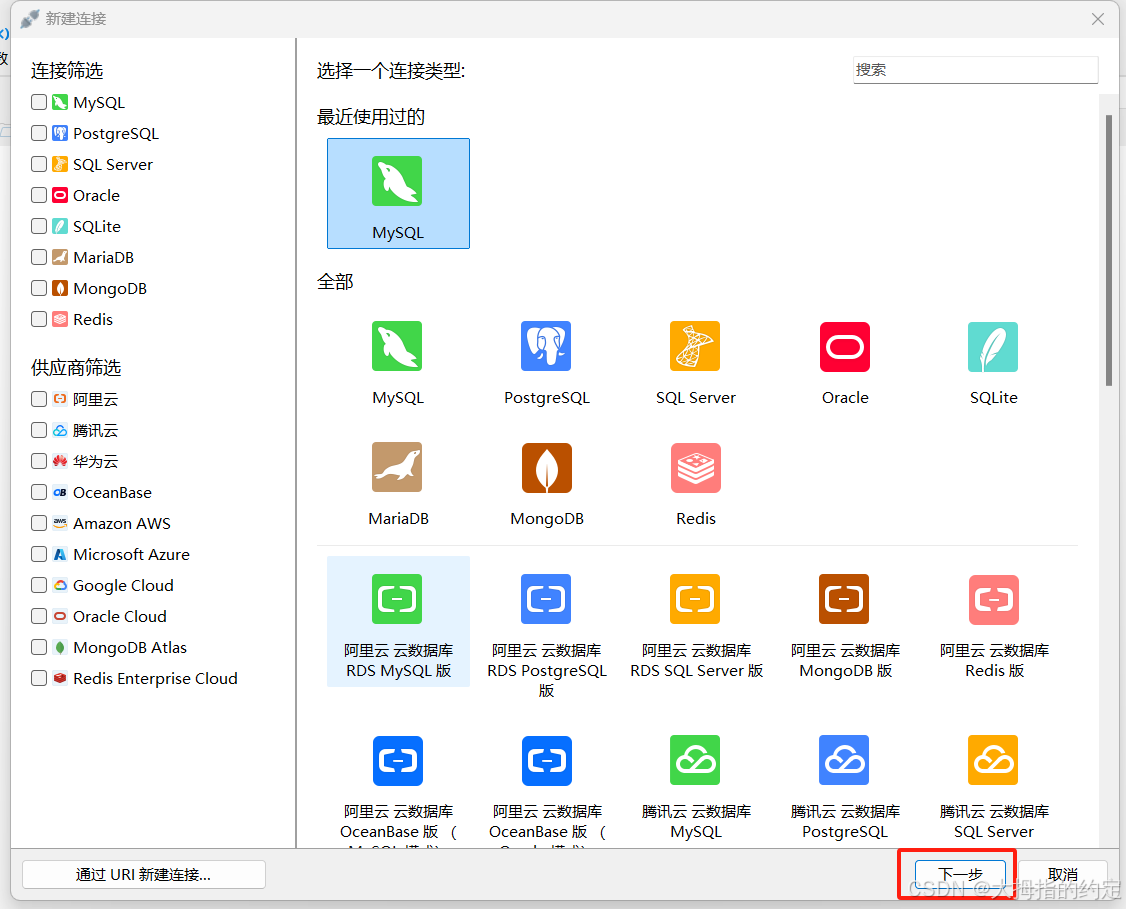Pick the Oracle database icon
The image size is (1126, 909).
tap(845, 346)
